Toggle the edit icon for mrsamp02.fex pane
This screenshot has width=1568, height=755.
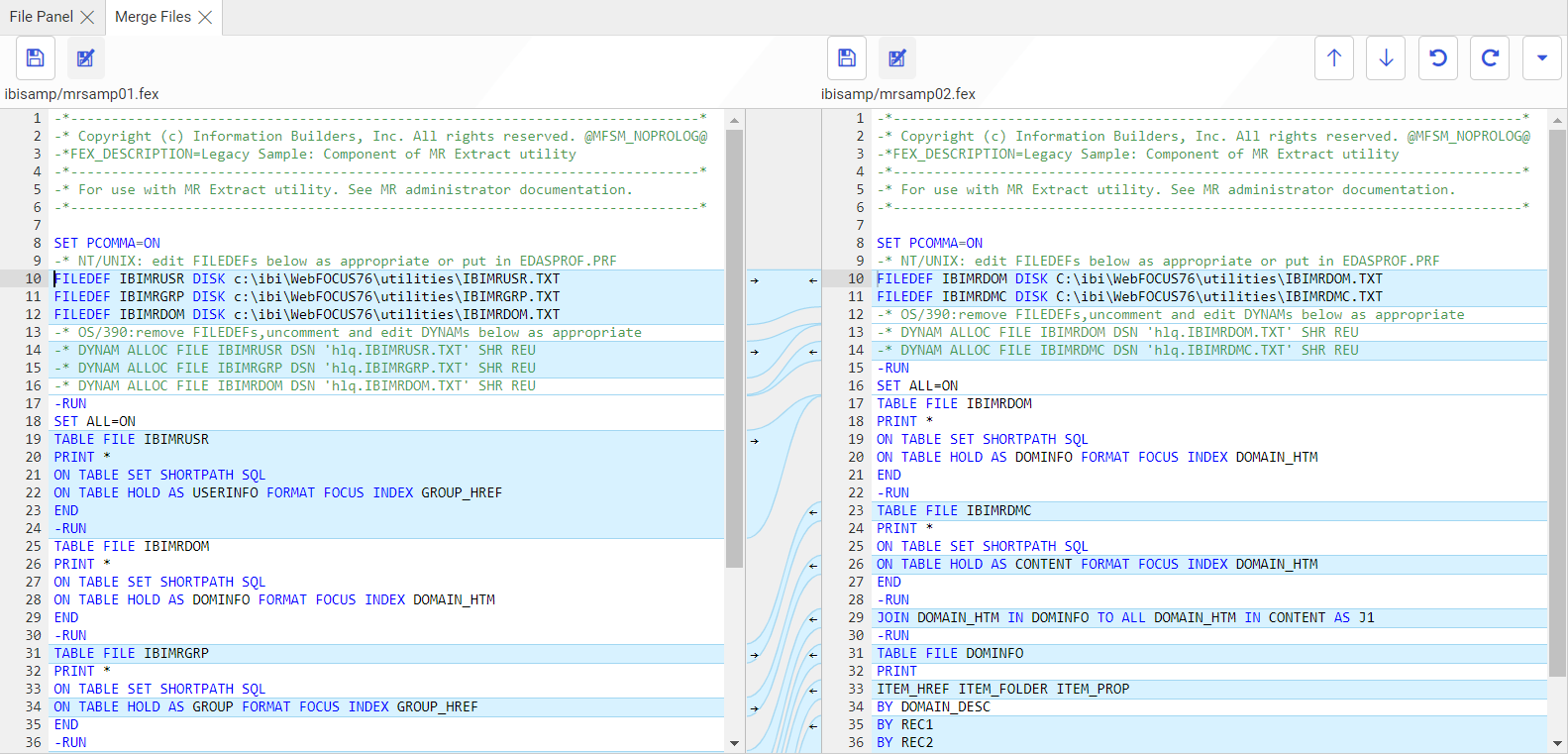[x=897, y=58]
